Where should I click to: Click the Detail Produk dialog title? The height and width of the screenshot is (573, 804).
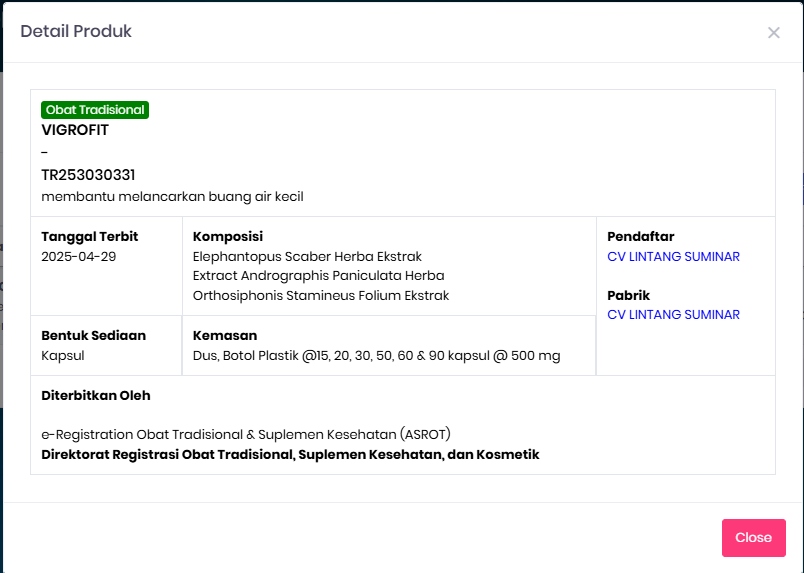pos(76,32)
